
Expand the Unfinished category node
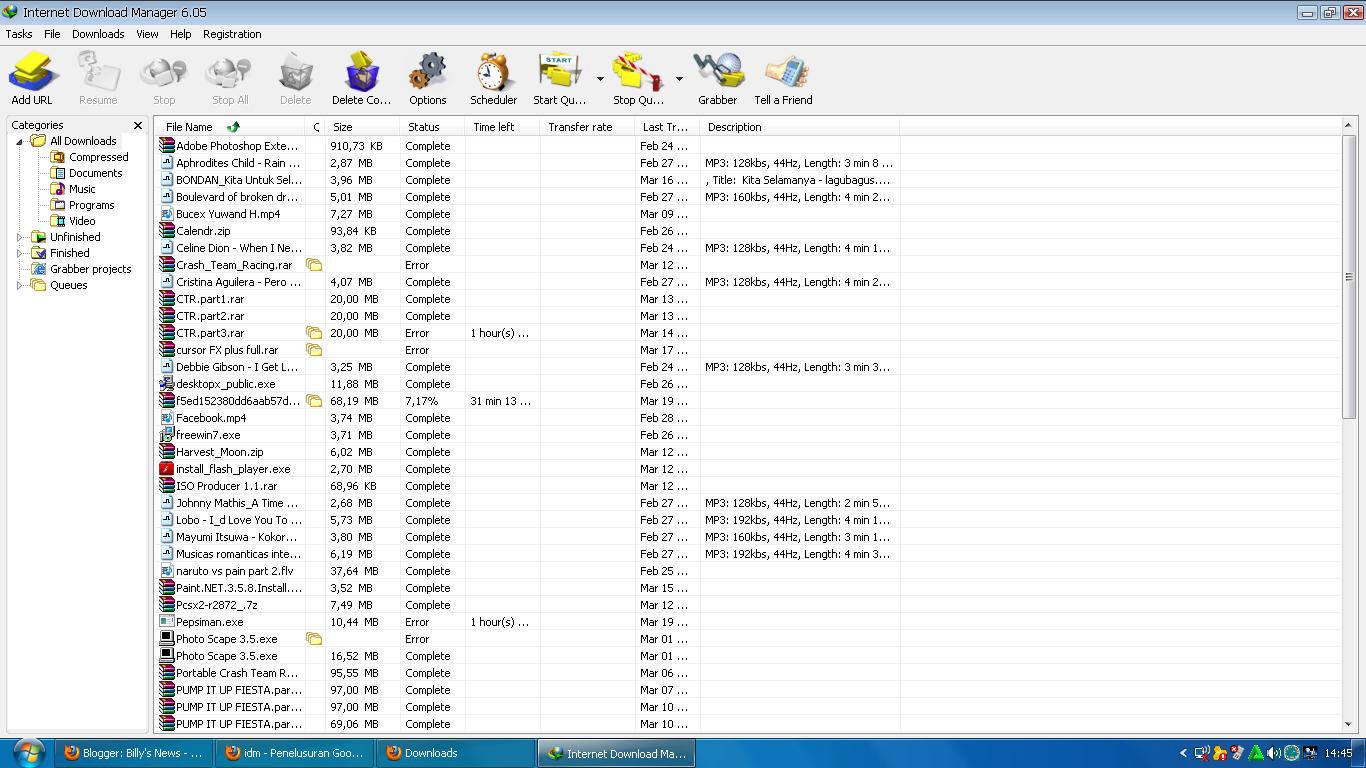coord(20,237)
